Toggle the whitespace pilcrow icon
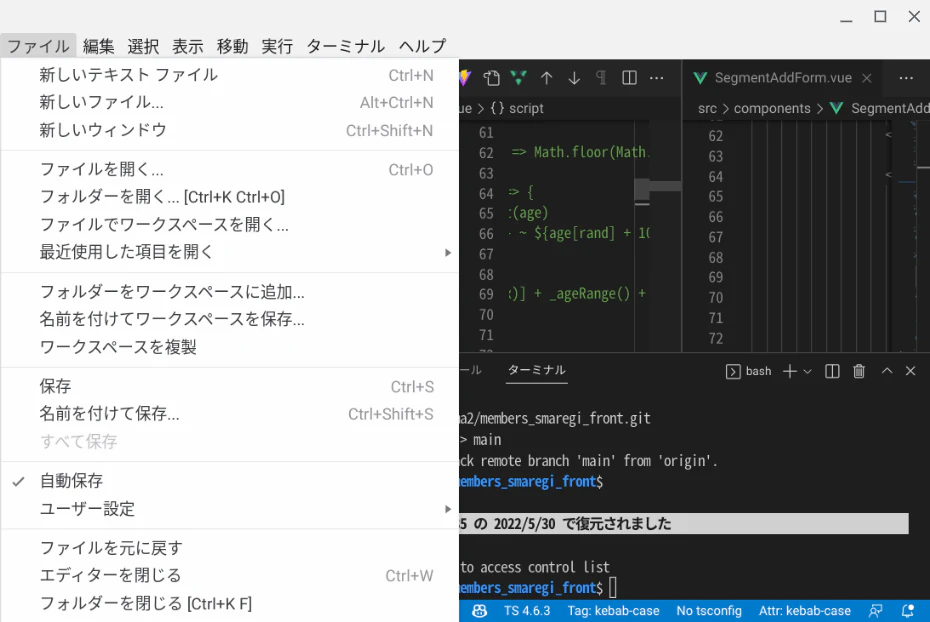 point(601,78)
